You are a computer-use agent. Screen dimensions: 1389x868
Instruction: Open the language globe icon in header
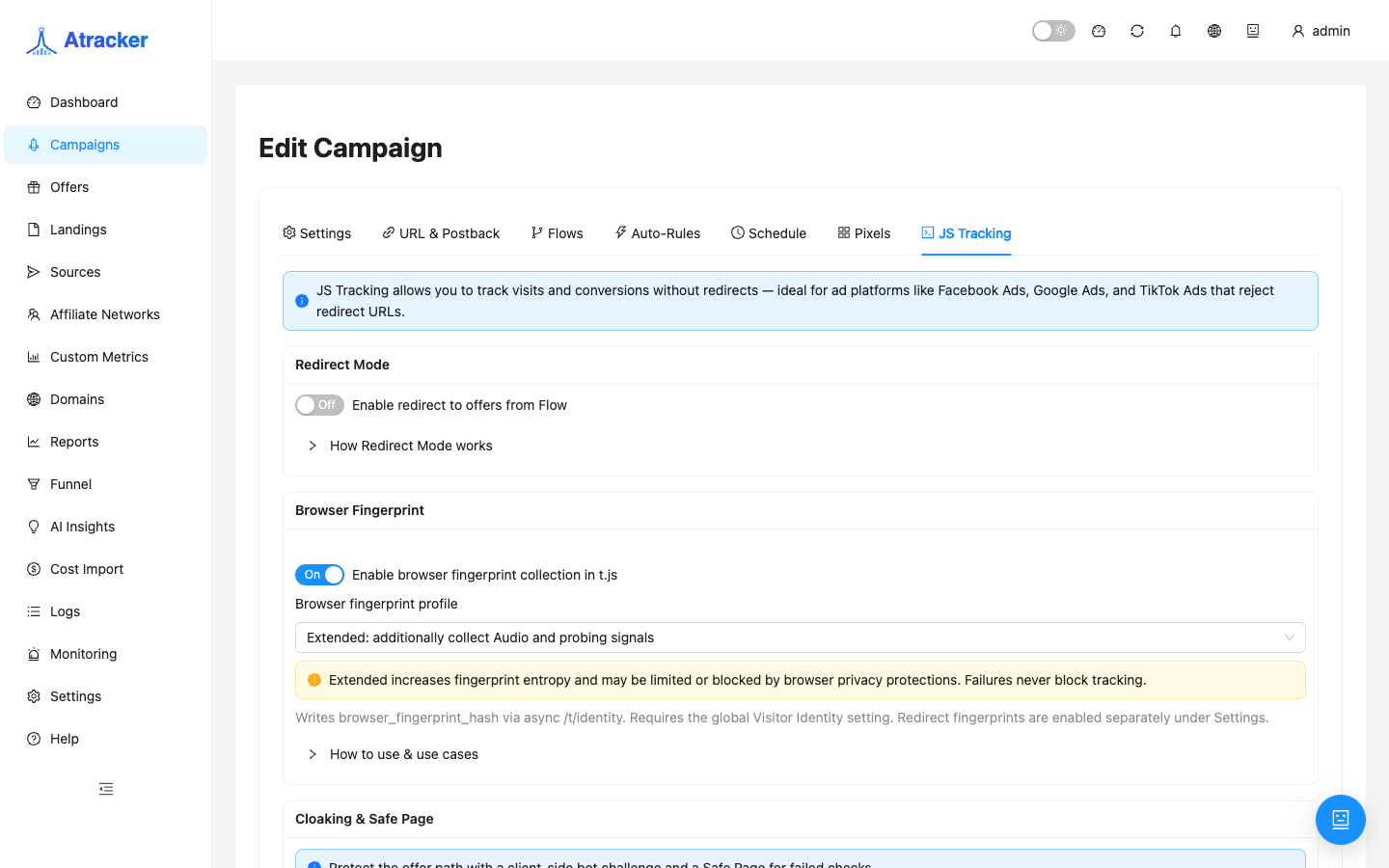tap(1214, 31)
